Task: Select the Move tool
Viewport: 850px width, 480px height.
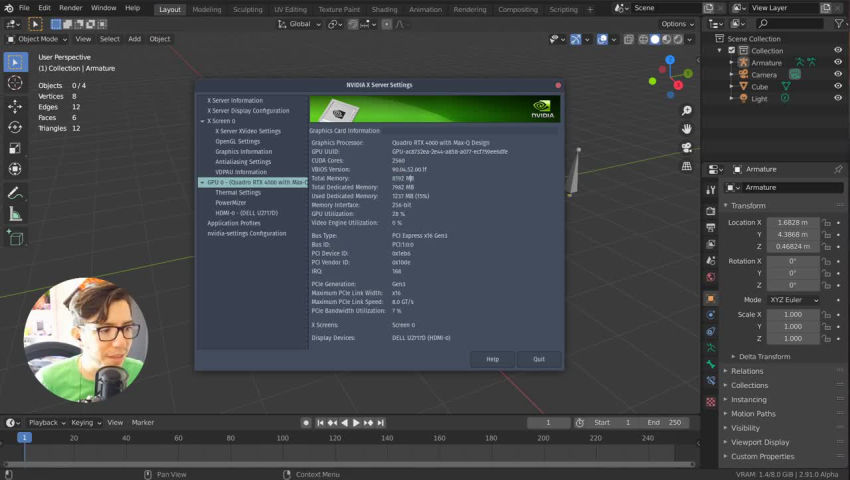Action: [15, 106]
